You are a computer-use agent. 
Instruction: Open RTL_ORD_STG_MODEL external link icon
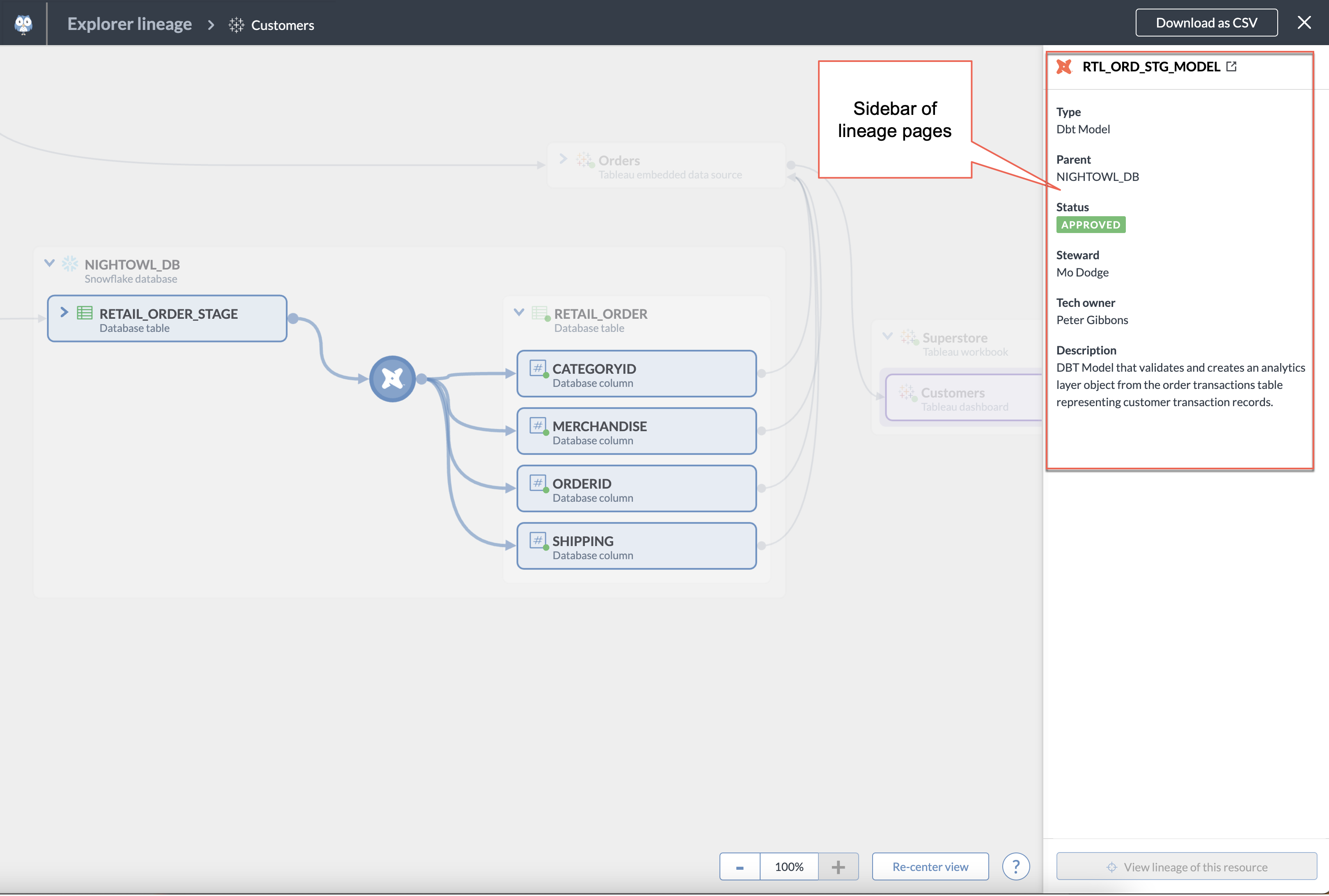pos(1231,67)
